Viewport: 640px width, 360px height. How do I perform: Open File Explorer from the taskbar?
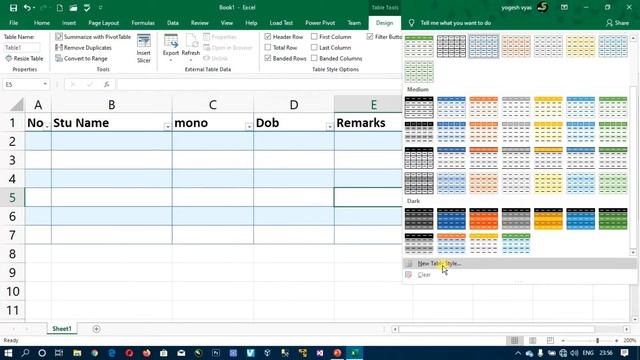point(77,353)
